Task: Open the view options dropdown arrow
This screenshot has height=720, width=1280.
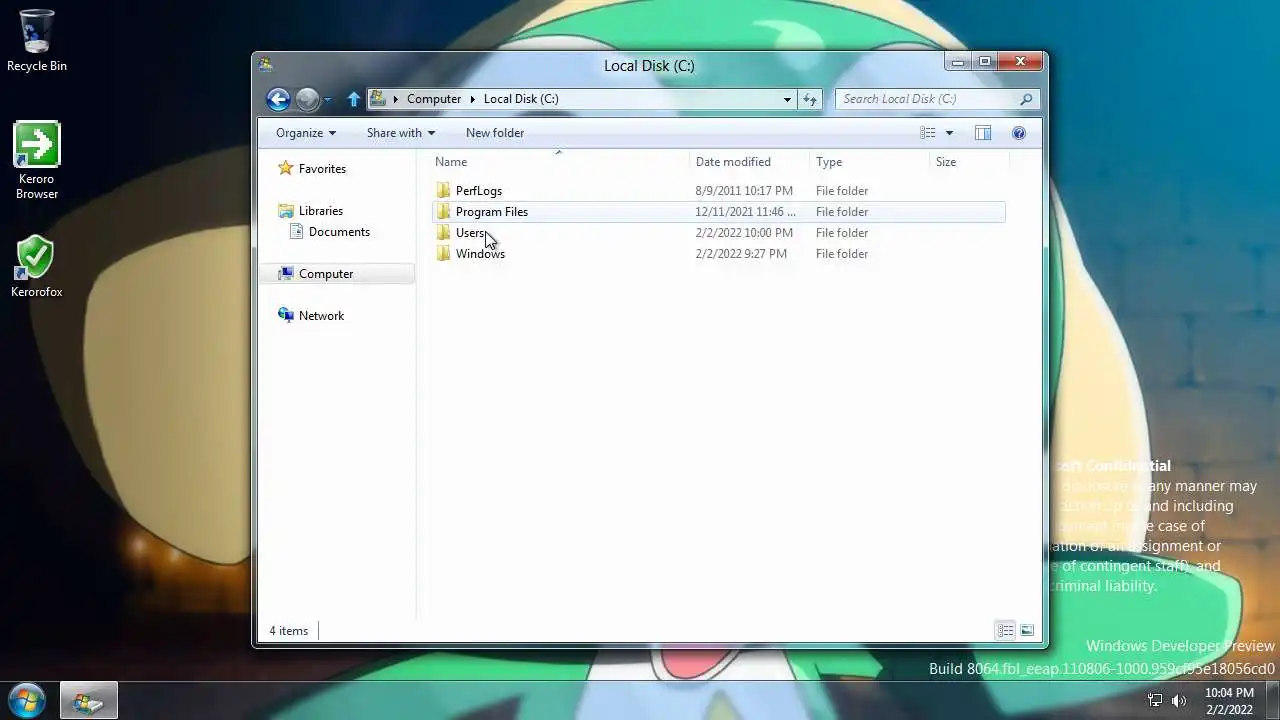Action: click(949, 133)
